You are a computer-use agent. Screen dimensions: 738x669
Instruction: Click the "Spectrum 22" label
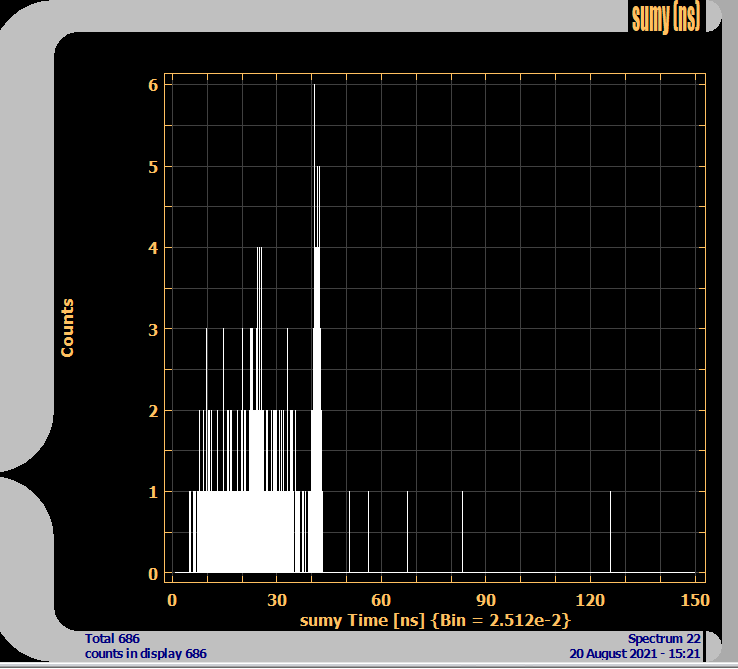coord(665,638)
